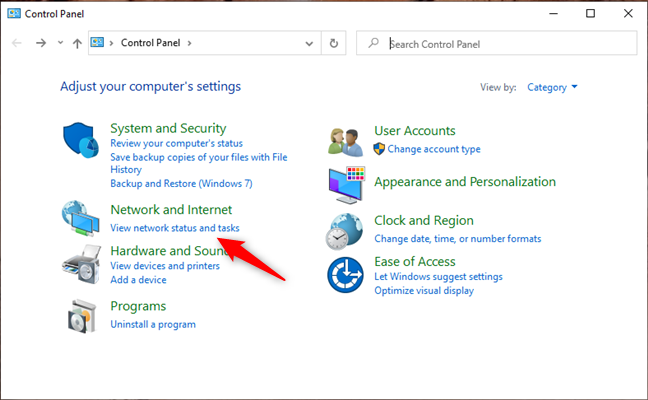Click Control Panel breadcrumb in address bar
Viewport: 648px width, 400px height.
coord(149,43)
